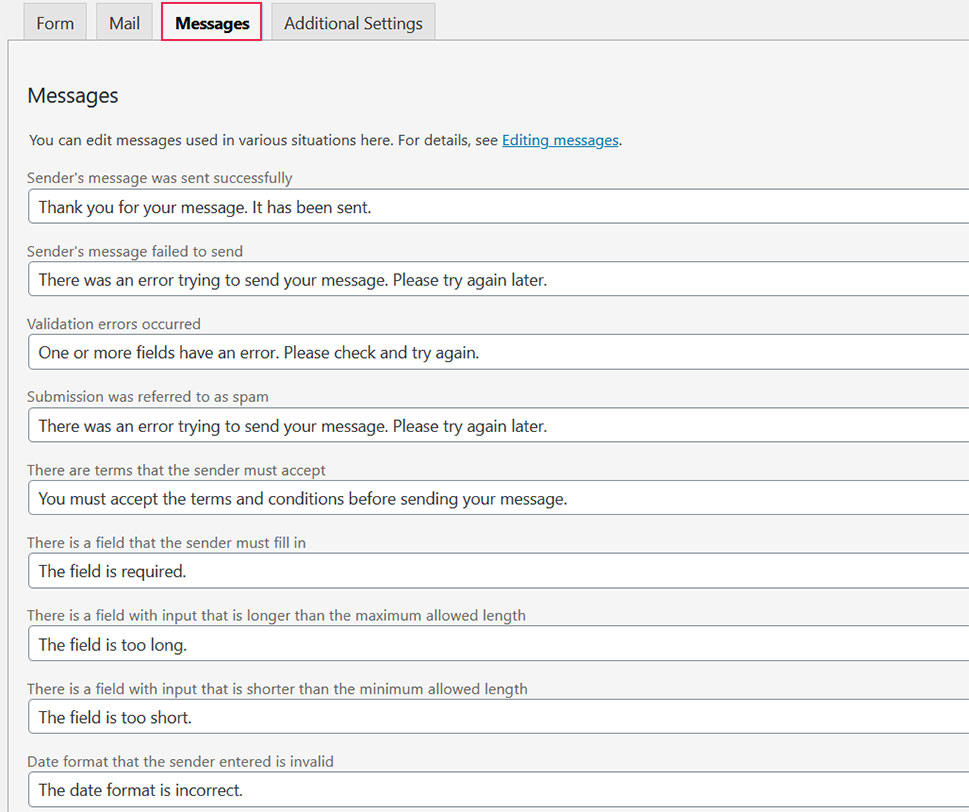Screen dimensions: 969x812
Task: Click the Messages page heading
Action: (x=72, y=96)
